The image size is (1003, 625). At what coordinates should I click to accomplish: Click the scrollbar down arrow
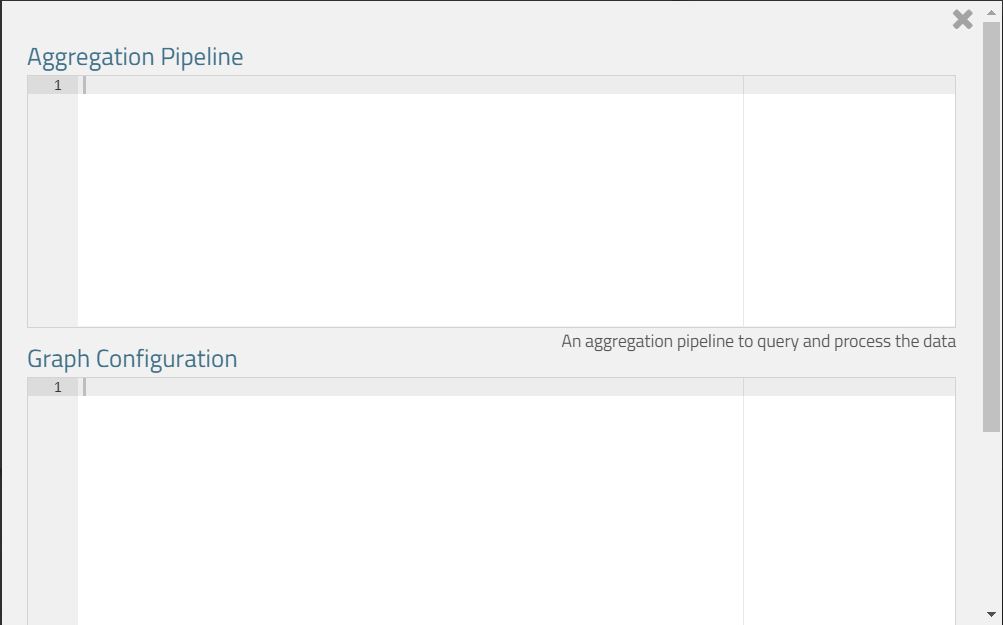(992, 614)
